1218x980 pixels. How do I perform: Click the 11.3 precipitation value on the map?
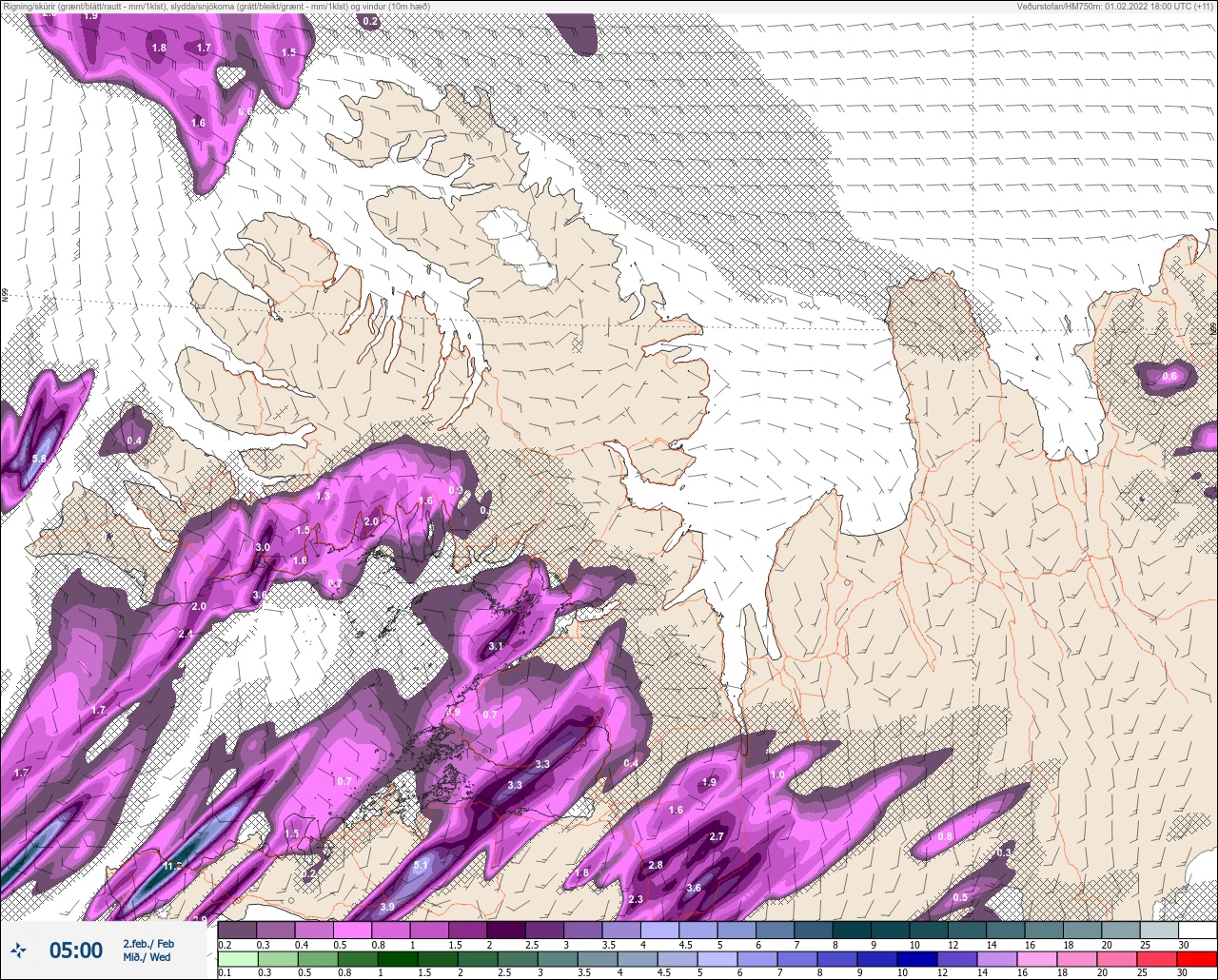[172, 866]
